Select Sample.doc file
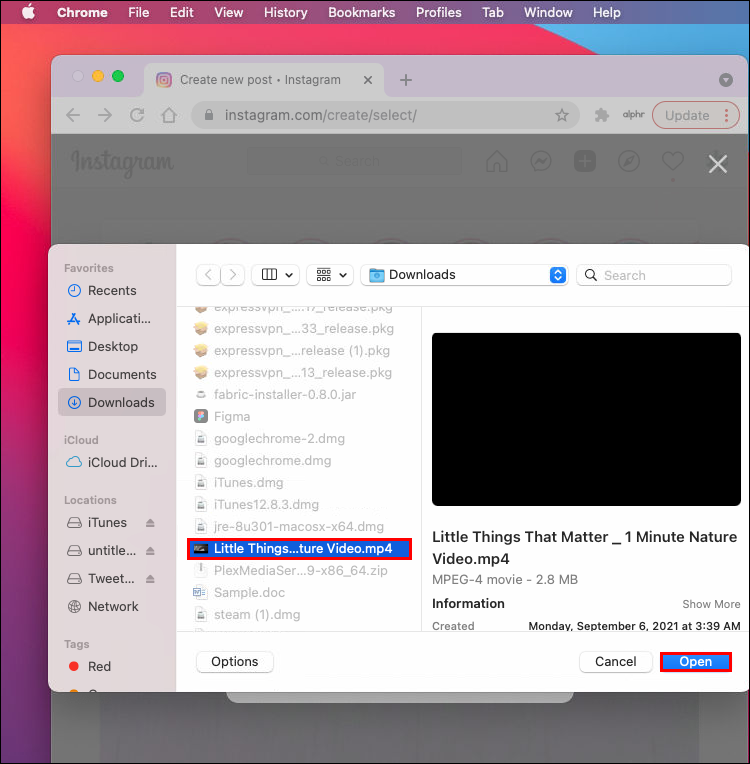This screenshot has height=764, width=750. tap(299, 592)
